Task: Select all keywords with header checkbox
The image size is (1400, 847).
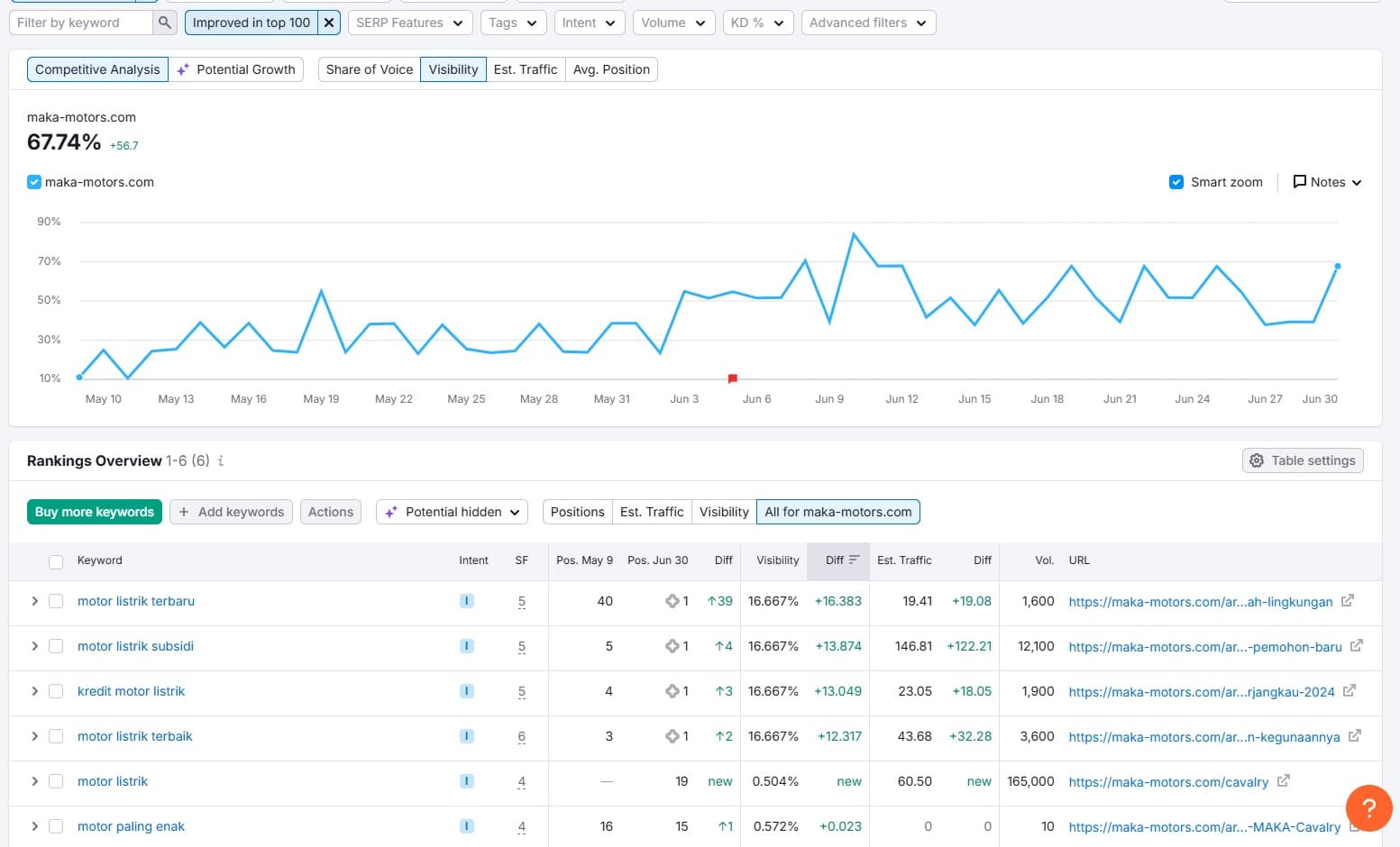Action: tap(56, 561)
